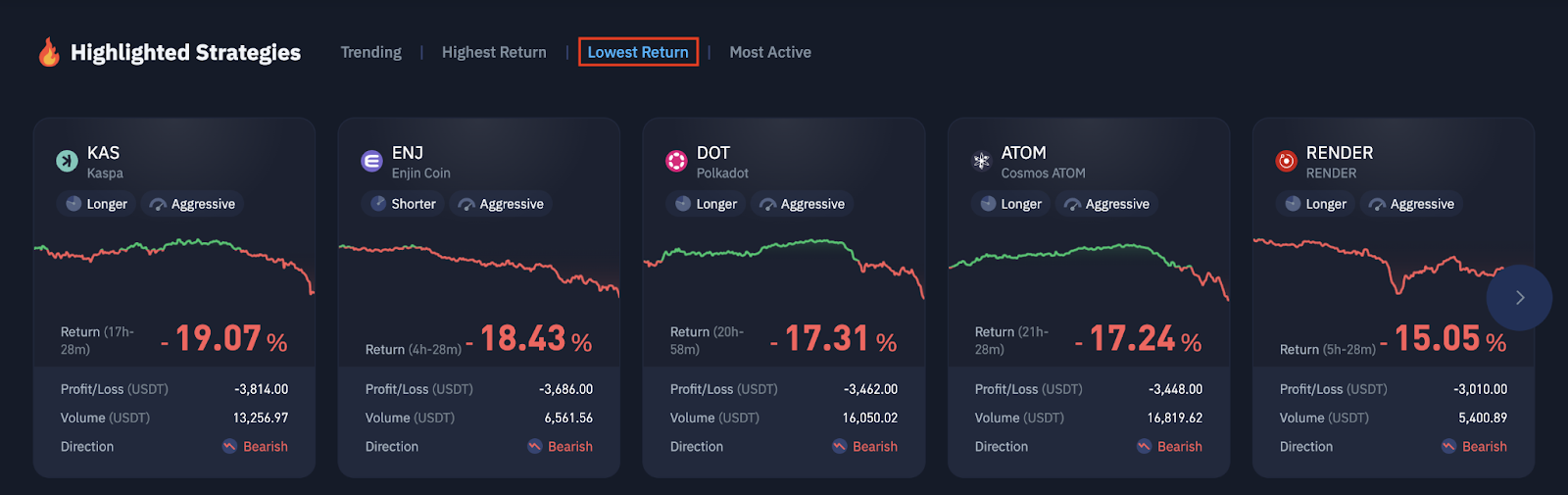
Task: Click the Aggressive tag on RENDER card
Action: (x=1411, y=204)
